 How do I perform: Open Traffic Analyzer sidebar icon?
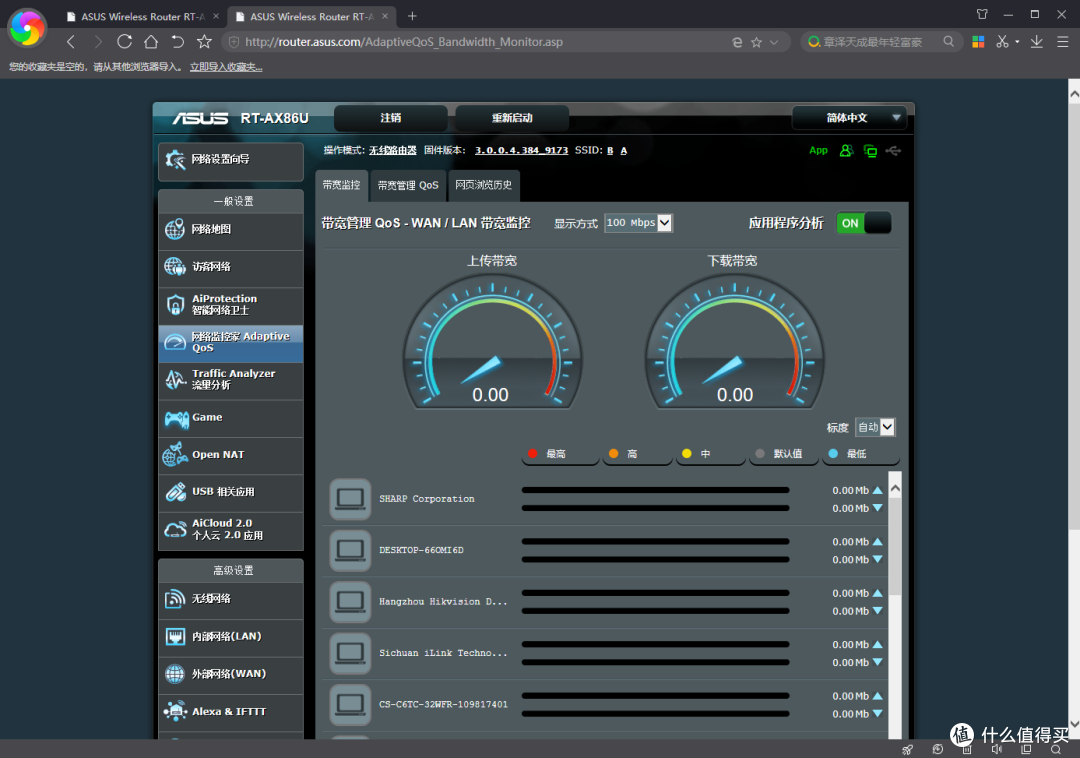coord(176,379)
